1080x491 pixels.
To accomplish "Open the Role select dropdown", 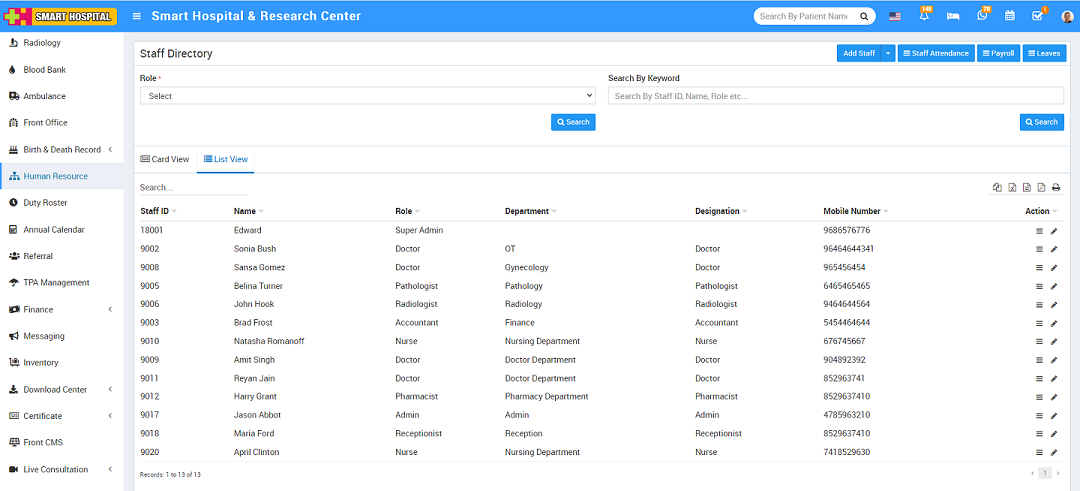I will (367, 96).
